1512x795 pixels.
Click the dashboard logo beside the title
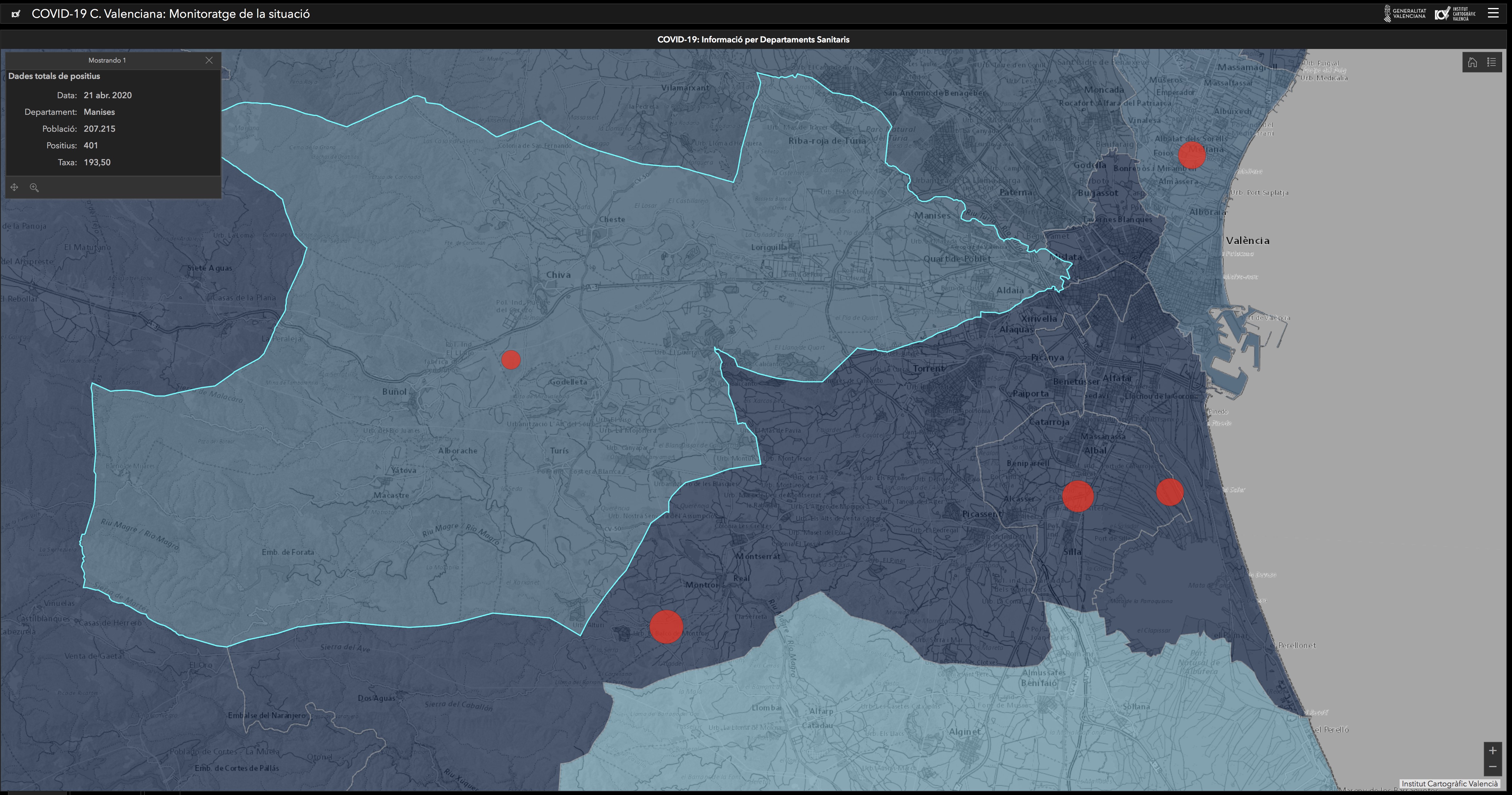[16, 14]
